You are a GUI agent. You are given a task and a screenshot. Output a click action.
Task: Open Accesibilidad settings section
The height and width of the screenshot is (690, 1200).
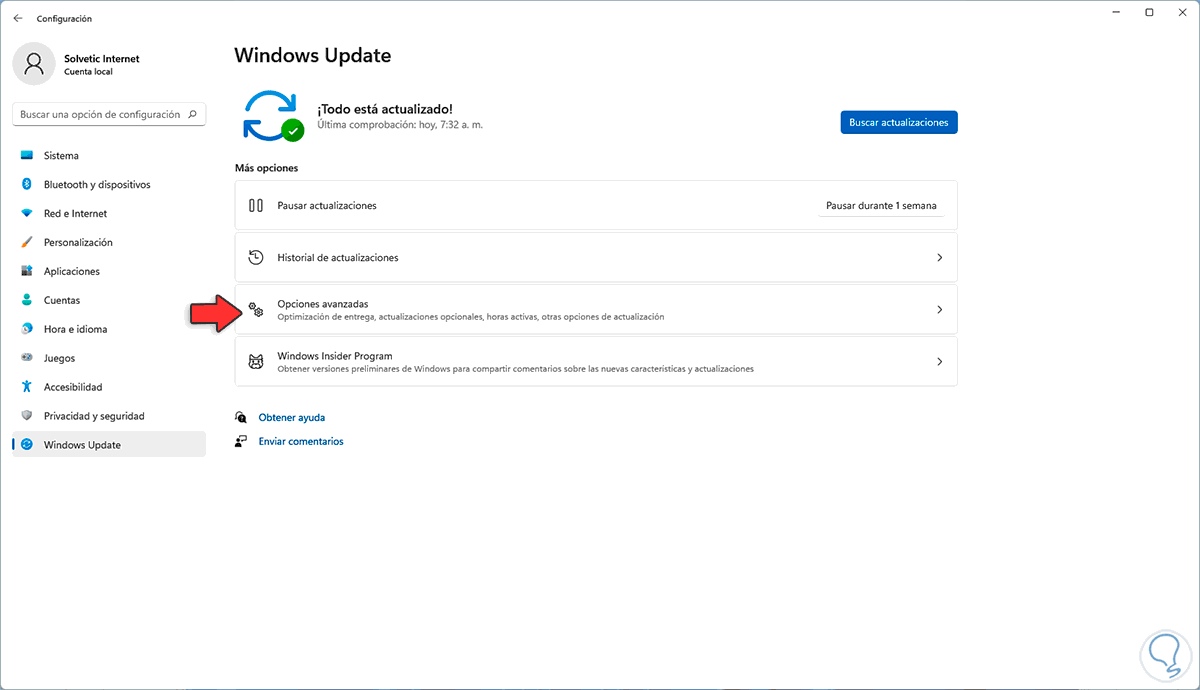(109, 387)
